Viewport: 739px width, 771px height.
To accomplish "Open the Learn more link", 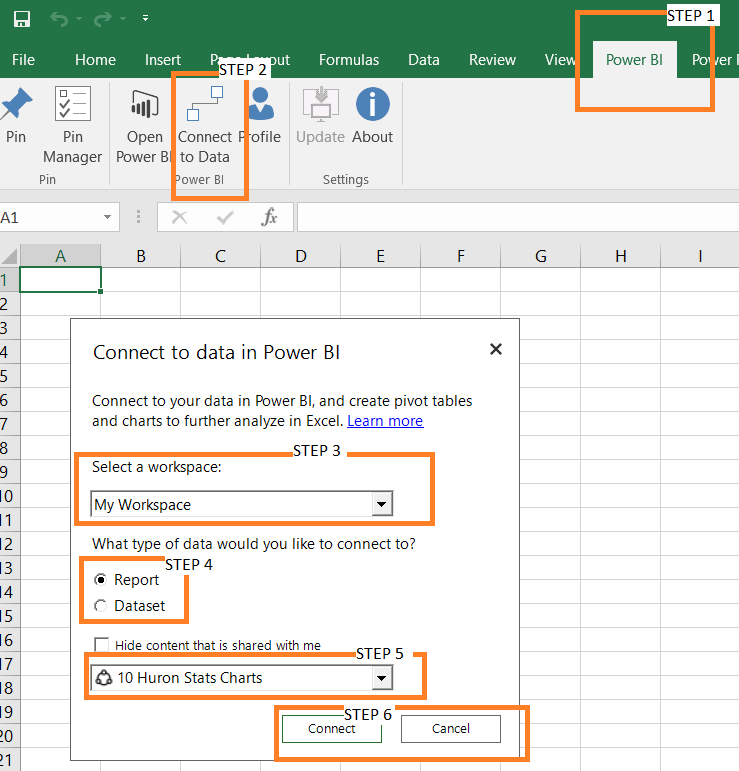I will (385, 421).
